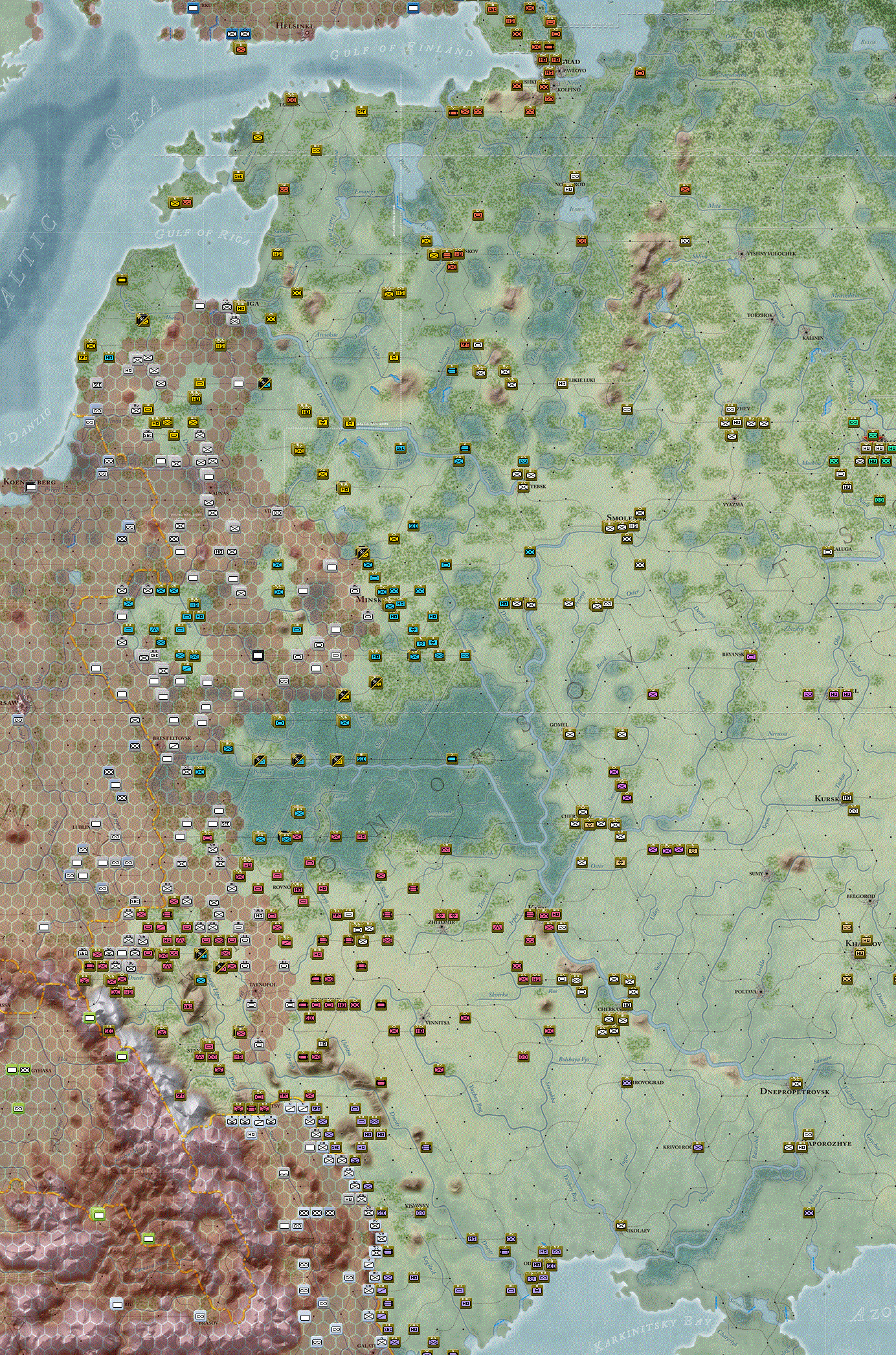Click the counter just above Zaporozhye HQ

click(808, 1134)
